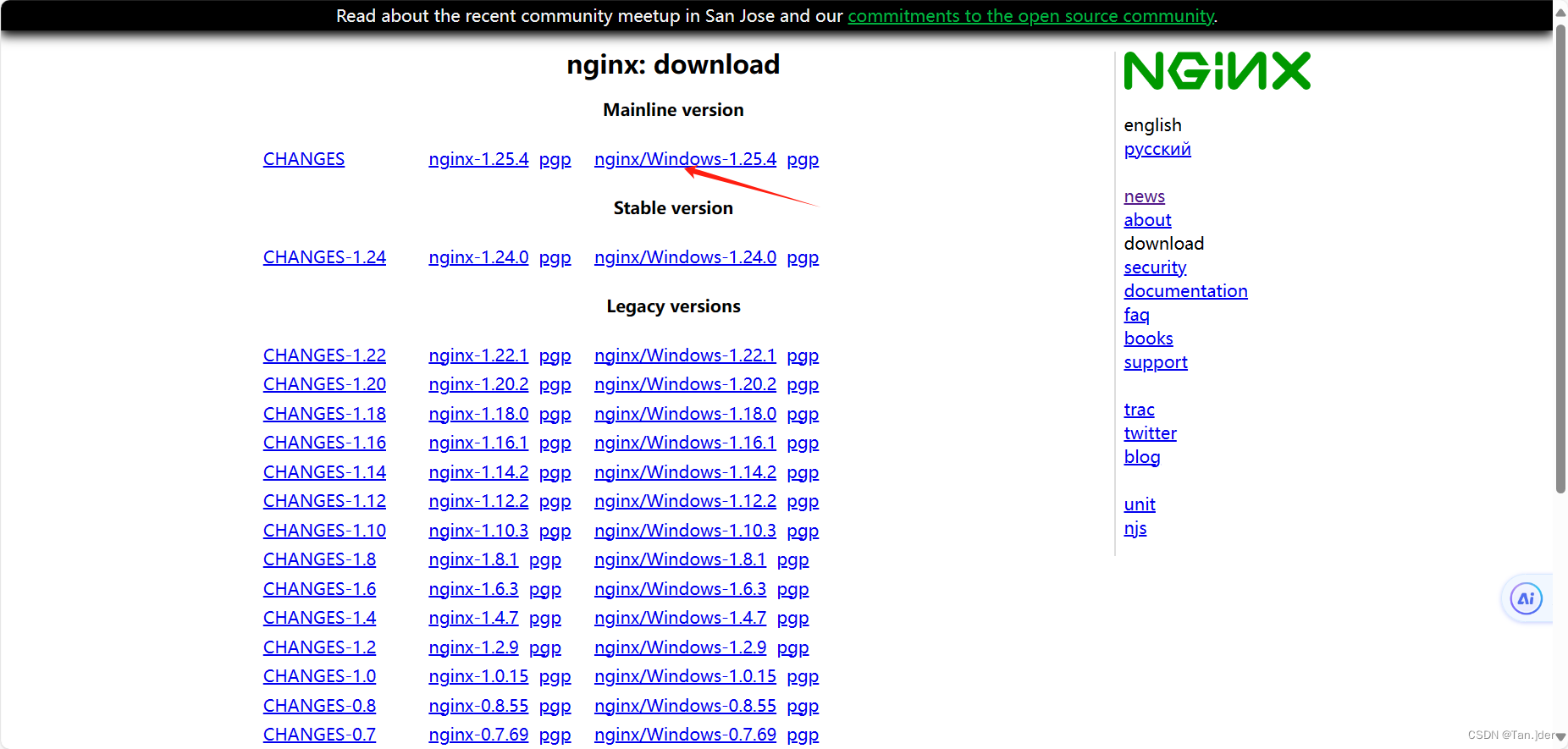The height and width of the screenshot is (749, 1568).
Task: Open the njs project link
Action: click(x=1135, y=528)
